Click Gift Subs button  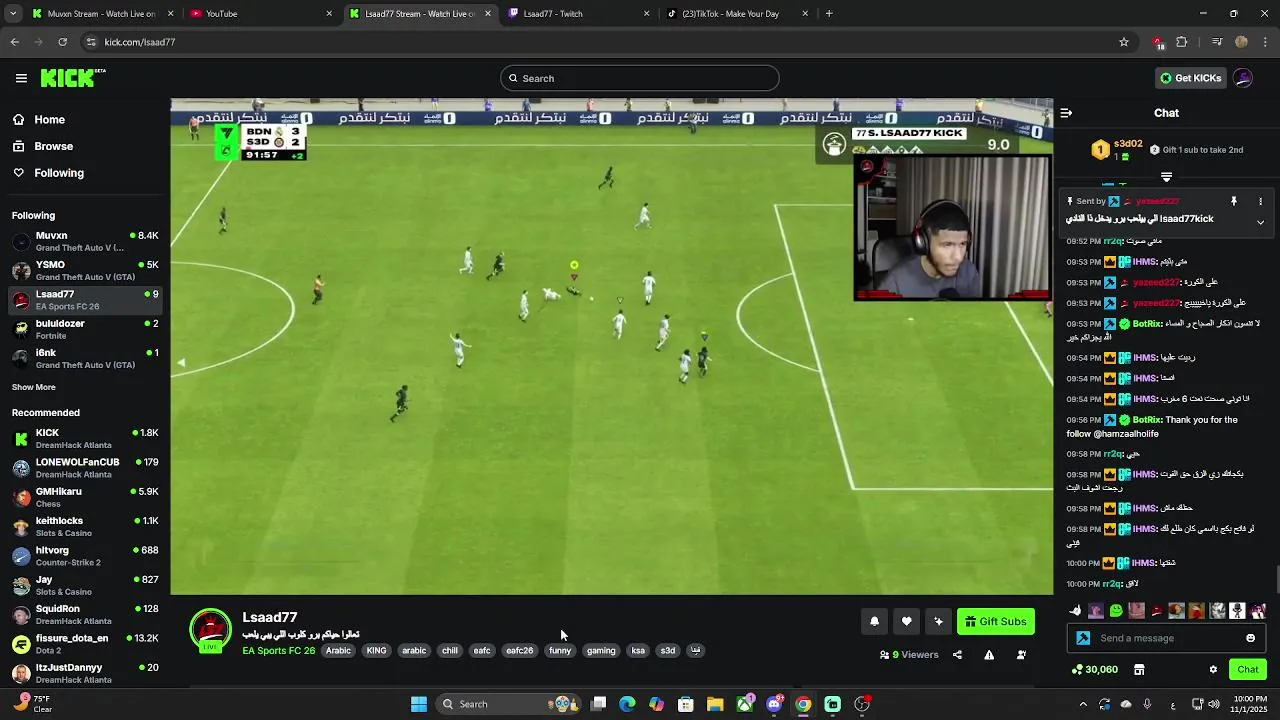995,621
